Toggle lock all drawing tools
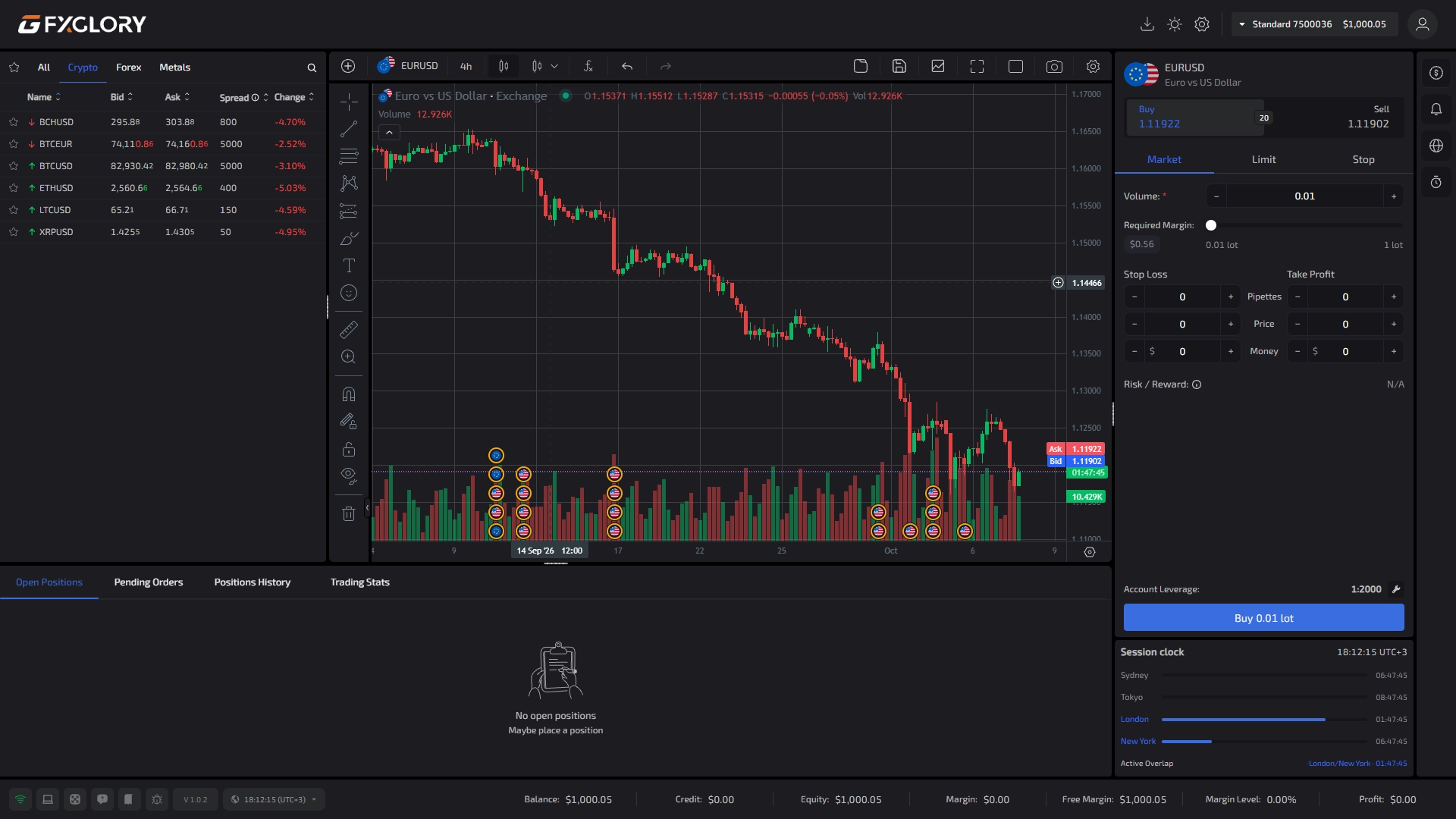The width and height of the screenshot is (1456, 819). 349,449
